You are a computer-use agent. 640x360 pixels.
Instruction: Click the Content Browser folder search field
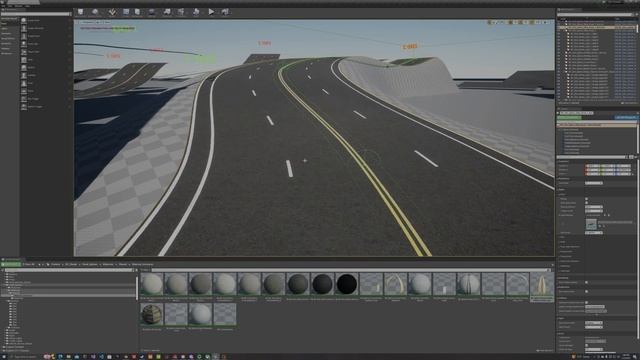pos(69,270)
